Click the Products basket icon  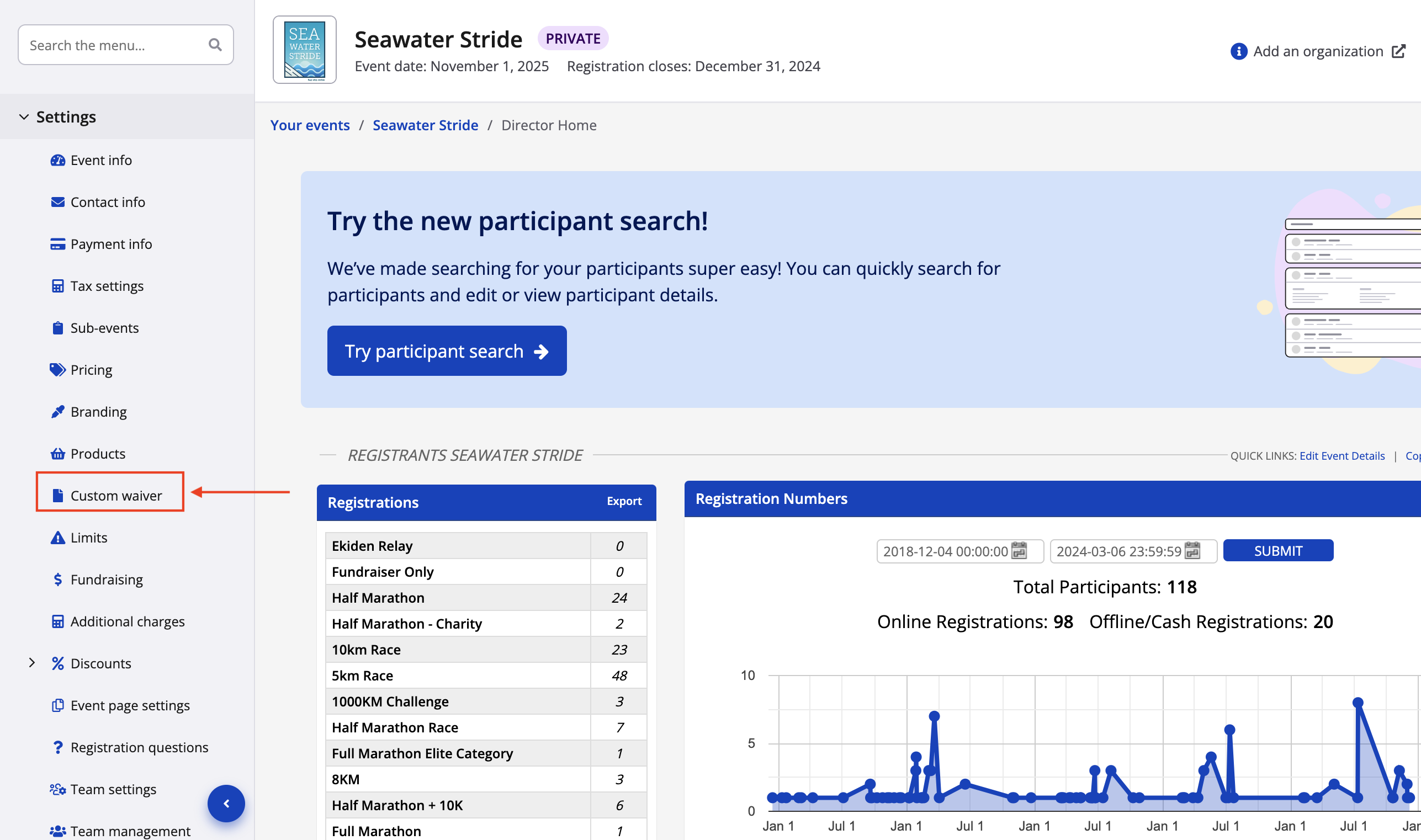tap(58, 454)
